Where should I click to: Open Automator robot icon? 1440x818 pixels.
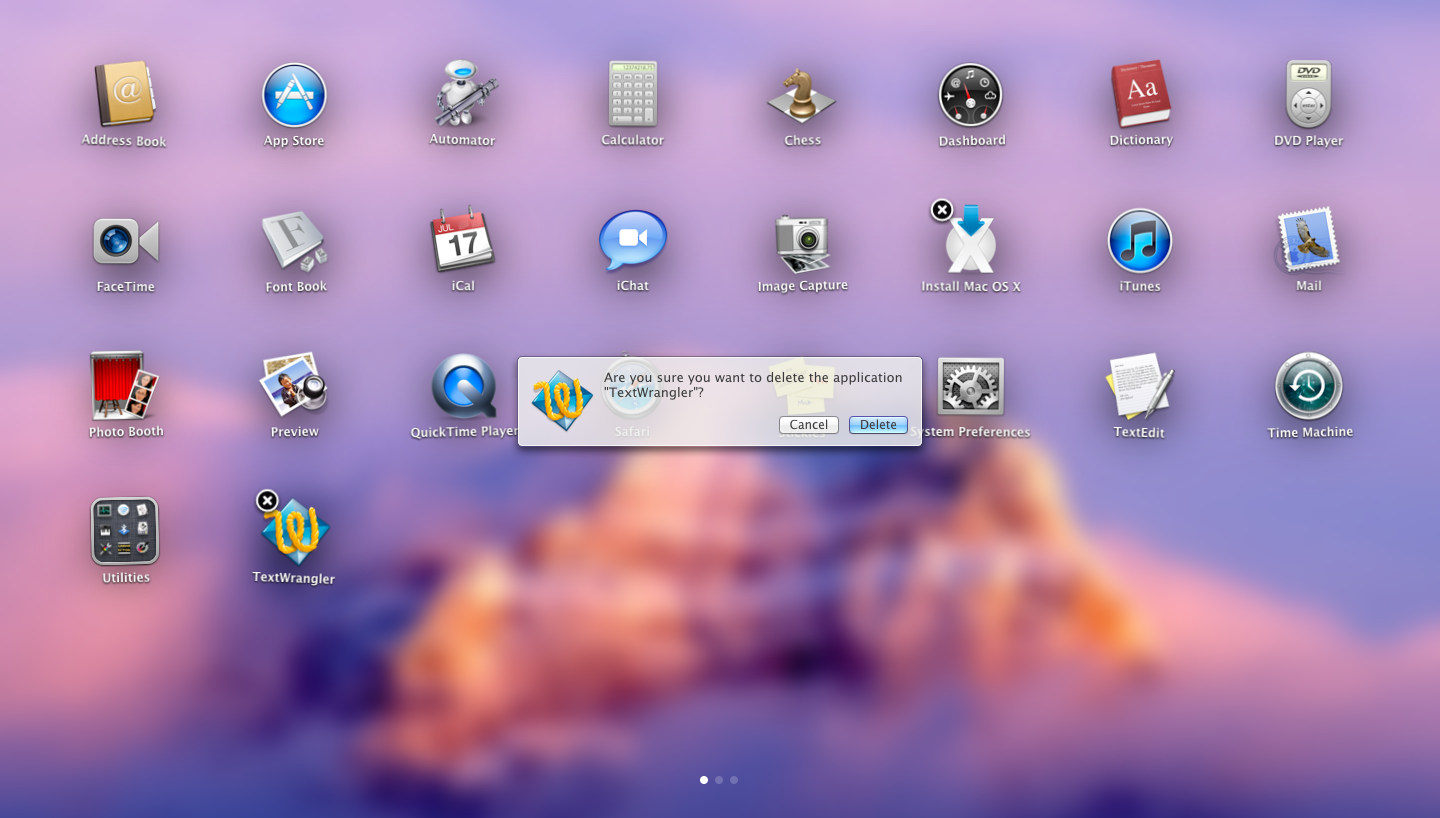pyautogui.click(x=463, y=94)
